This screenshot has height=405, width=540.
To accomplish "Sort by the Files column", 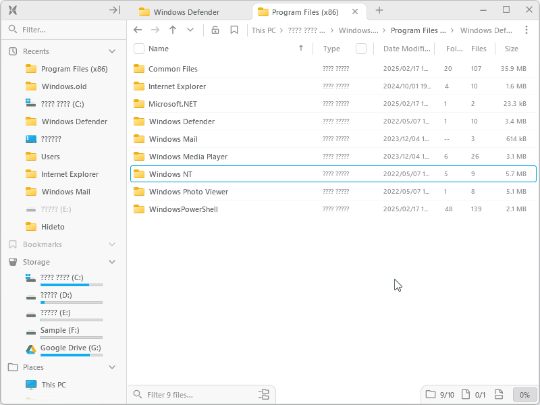I will (479, 49).
